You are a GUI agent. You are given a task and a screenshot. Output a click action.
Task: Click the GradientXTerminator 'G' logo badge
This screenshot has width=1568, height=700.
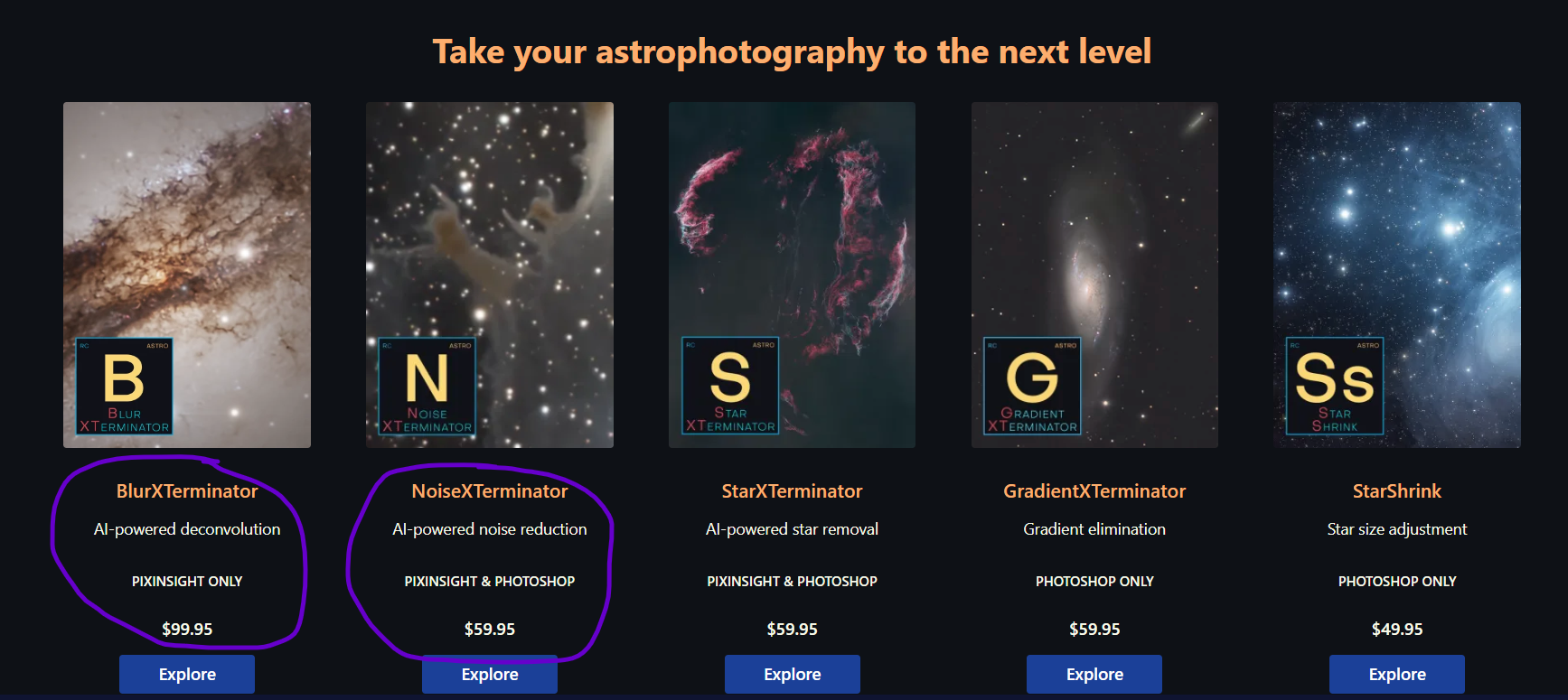pyautogui.click(x=1032, y=387)
